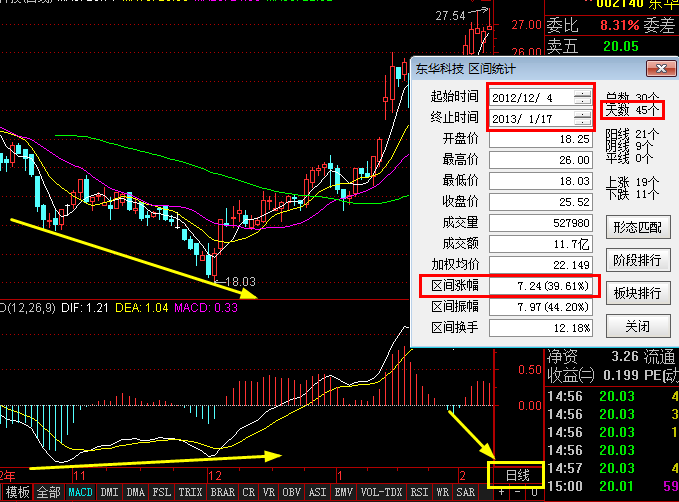679x502 pixels.
Task: Select the BRAR indicator tab
Action: coord(223,492)
